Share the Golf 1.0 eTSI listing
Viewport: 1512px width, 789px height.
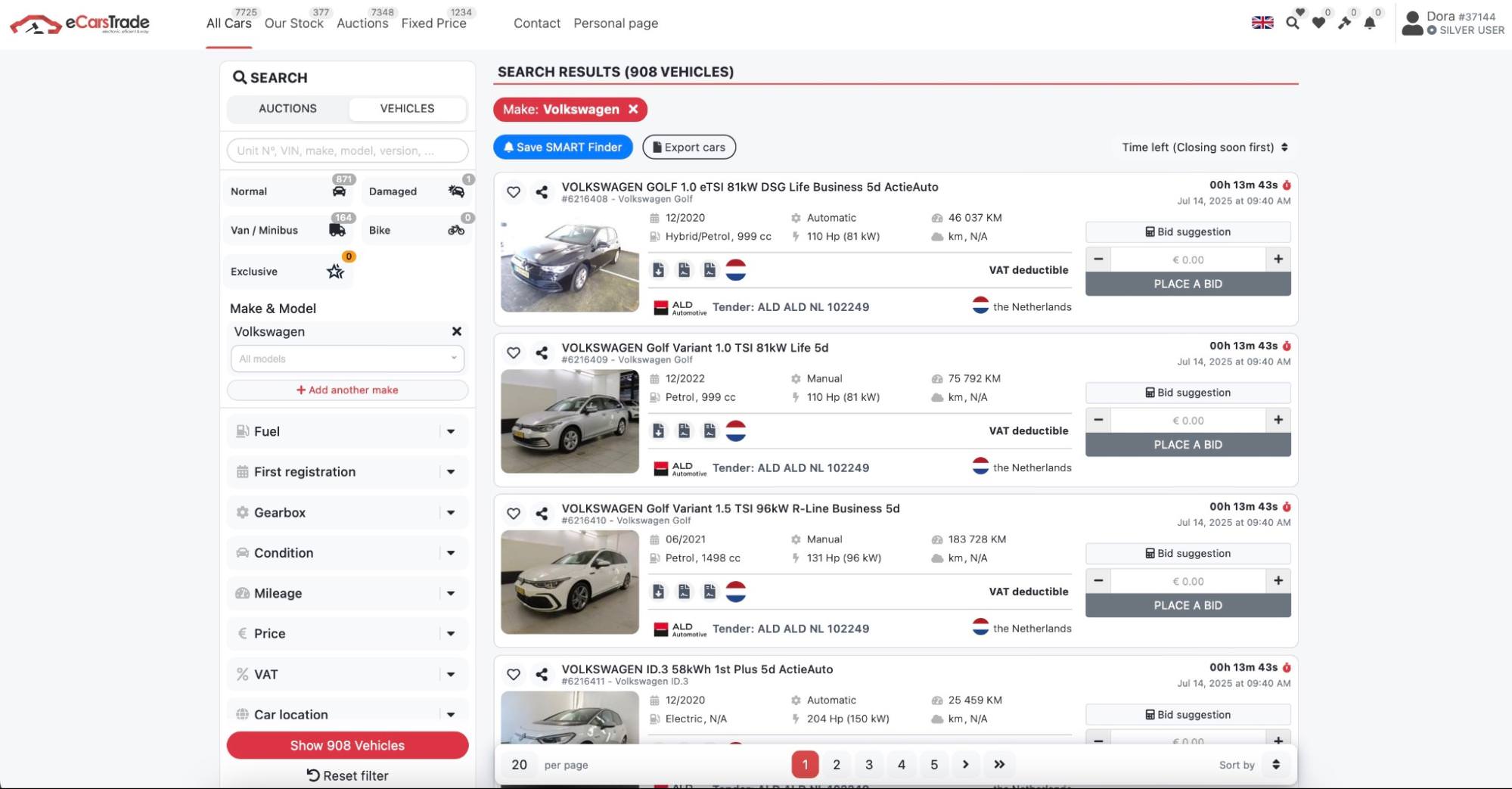click(542, 192)
